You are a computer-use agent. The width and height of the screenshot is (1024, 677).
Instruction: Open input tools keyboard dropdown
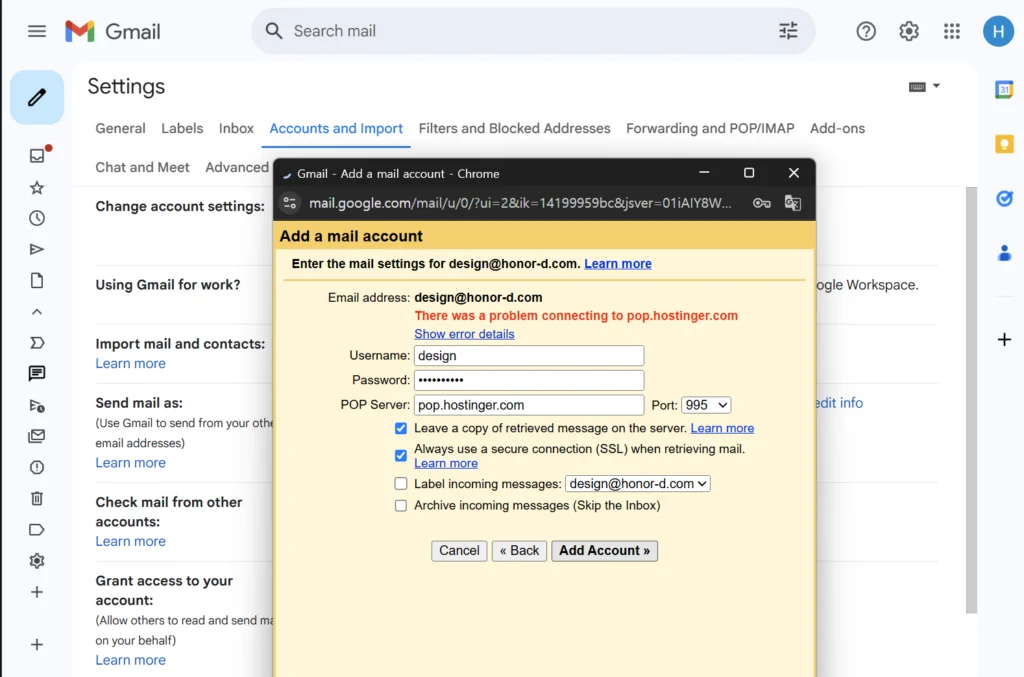tap(924, 86)
